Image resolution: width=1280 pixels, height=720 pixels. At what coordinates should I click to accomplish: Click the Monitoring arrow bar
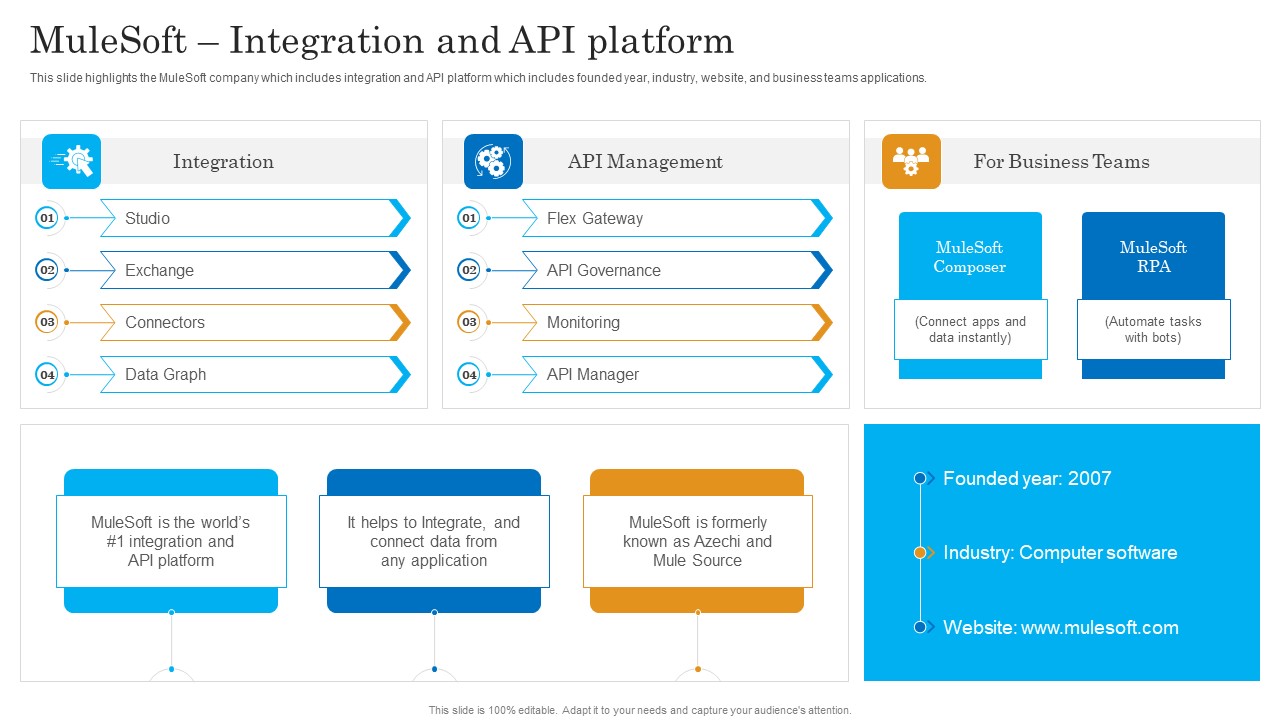(x=677, y=322)
